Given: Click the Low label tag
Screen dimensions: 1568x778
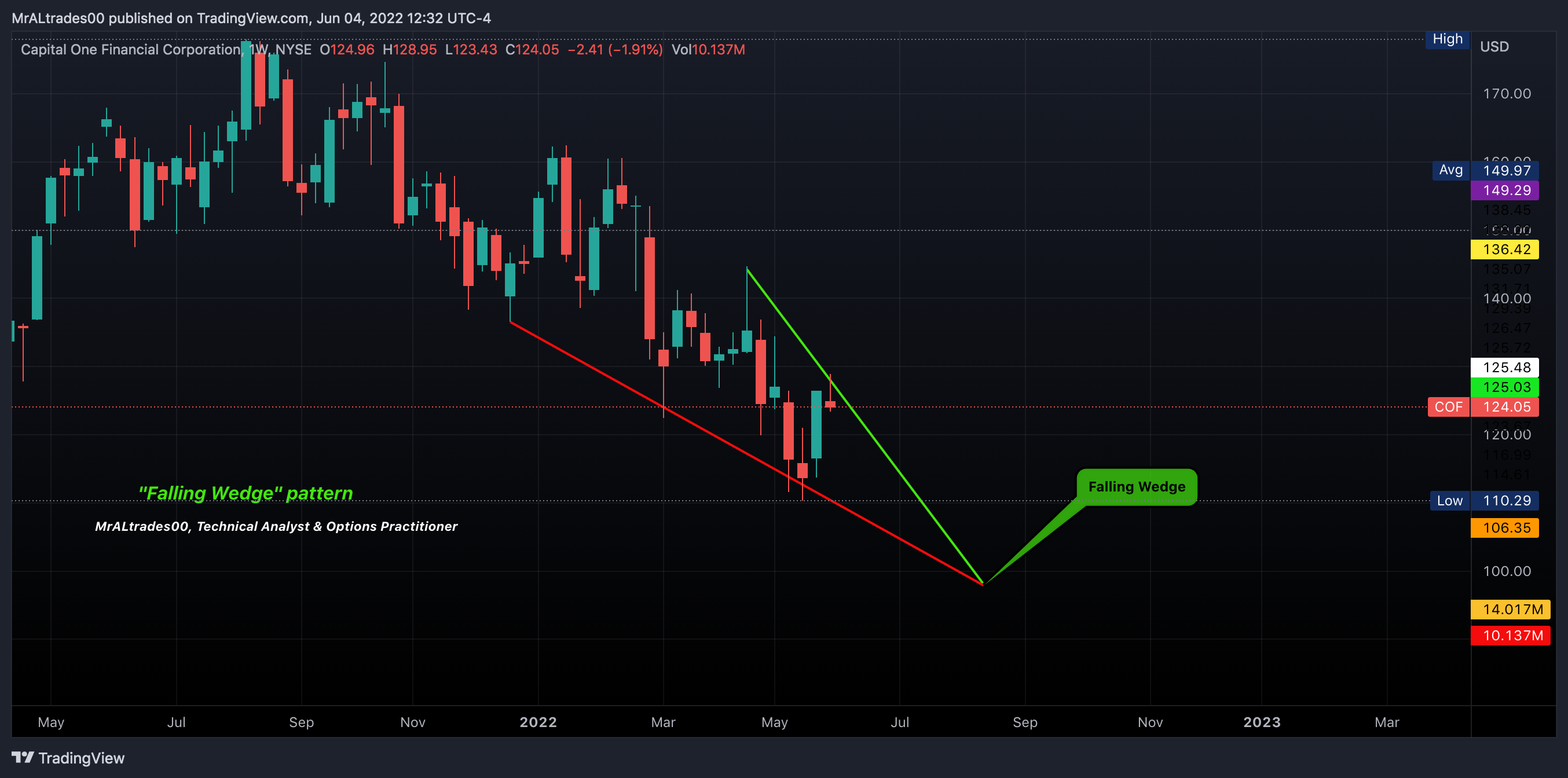Looking at the screenshot, I should tap(1449, 500).
